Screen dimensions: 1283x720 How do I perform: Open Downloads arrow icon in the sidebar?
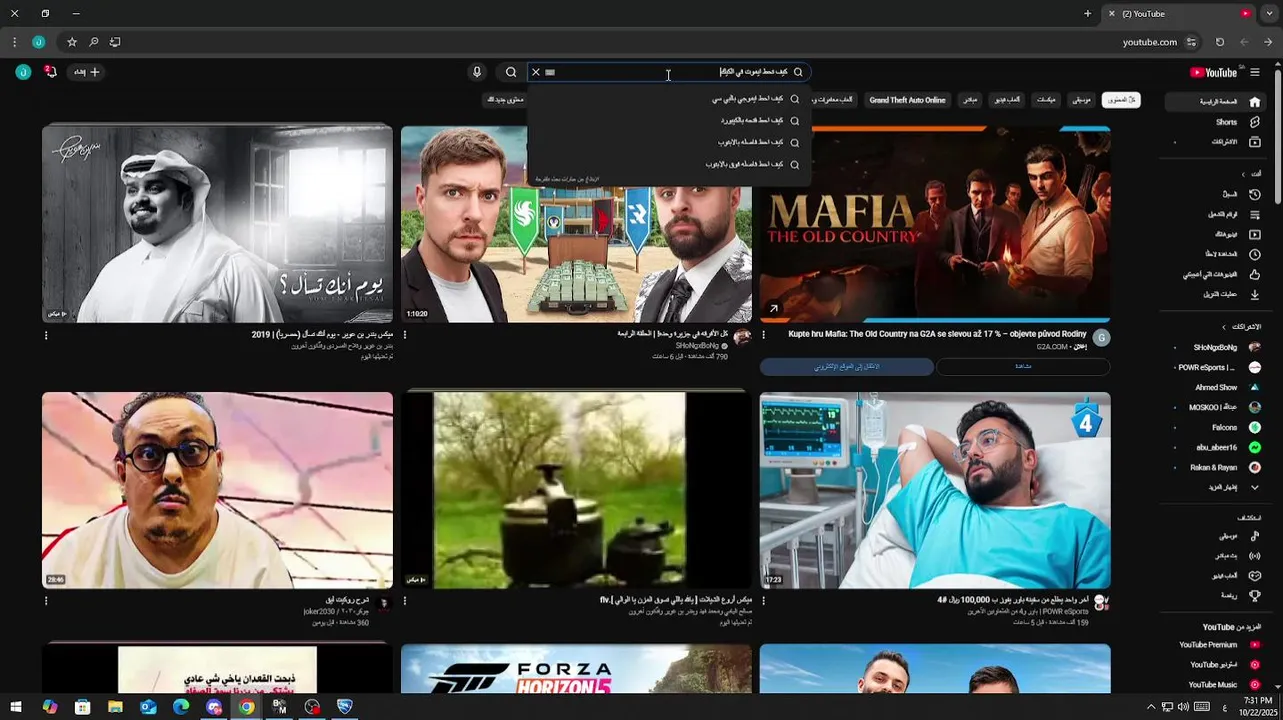pyautogui.click(x=1255, y=294)
